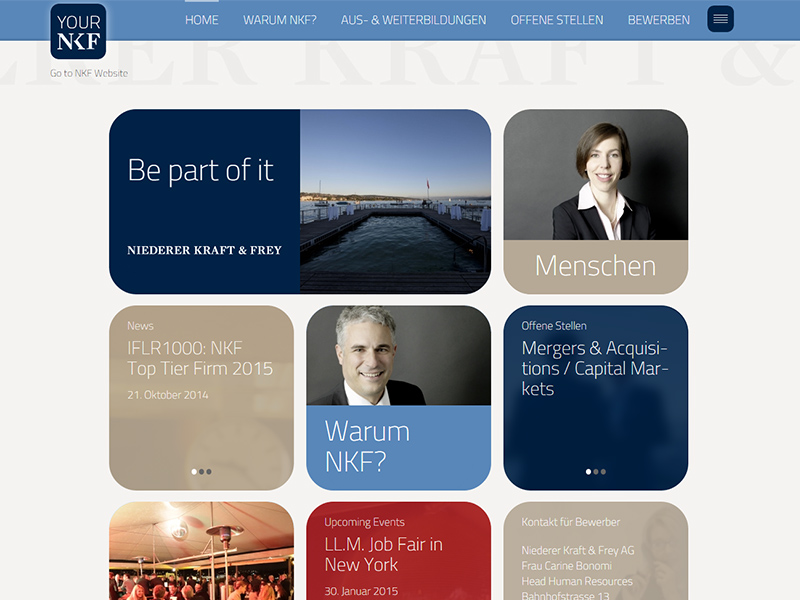Click the Menschen tile with woman's portrait
Image resolution: width=800 pixels, height=600 pixels.
tap(595, 200)
